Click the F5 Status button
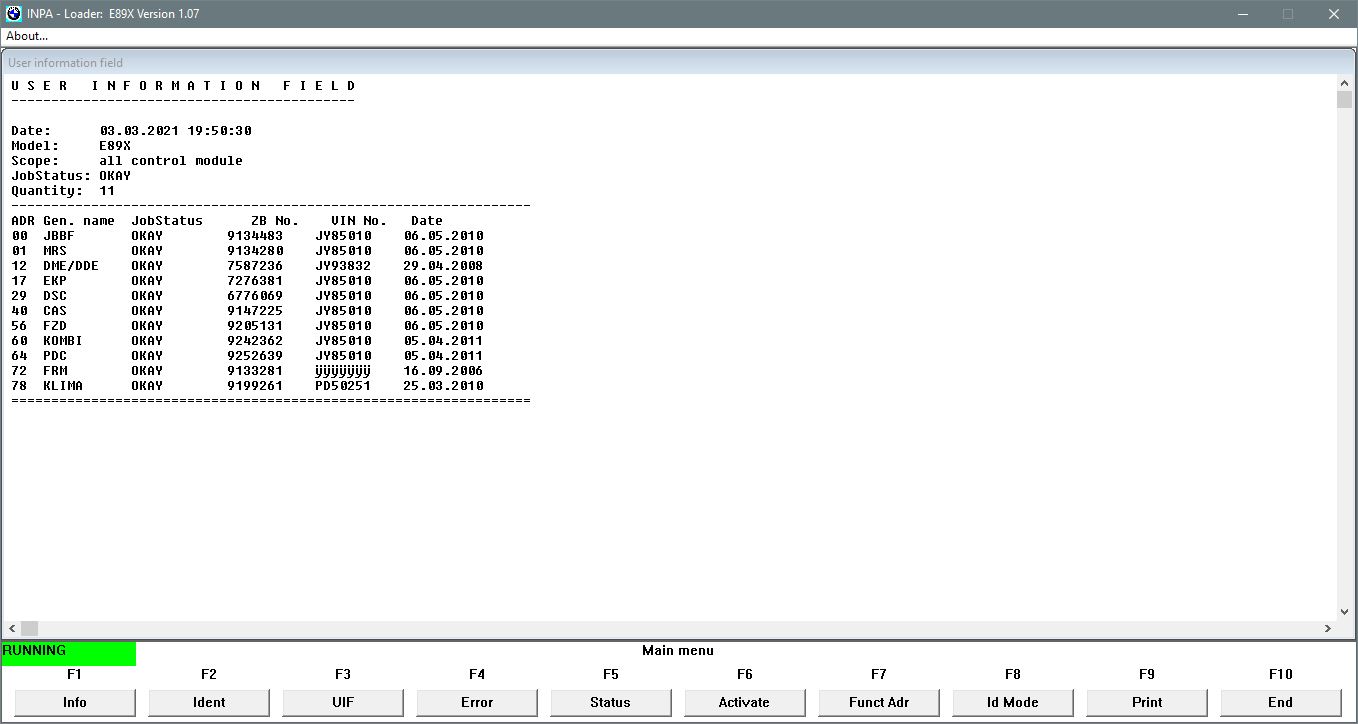The image size is (1358, 724). point(611,702)
